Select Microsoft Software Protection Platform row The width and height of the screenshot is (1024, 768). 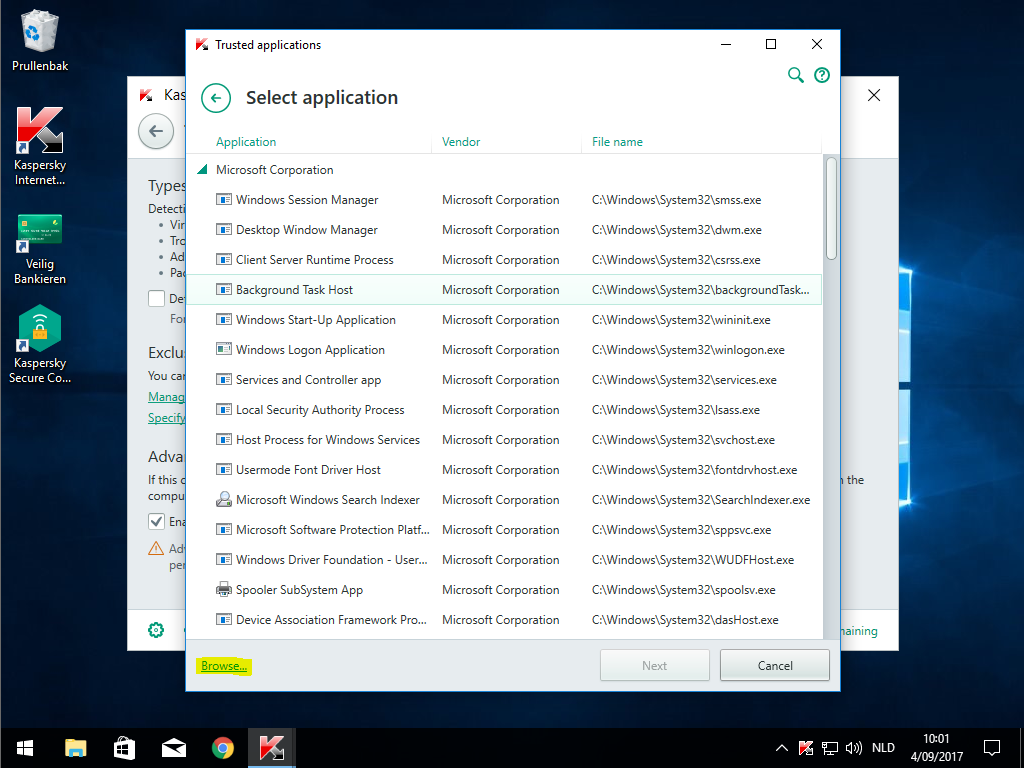tap(504, 530)
